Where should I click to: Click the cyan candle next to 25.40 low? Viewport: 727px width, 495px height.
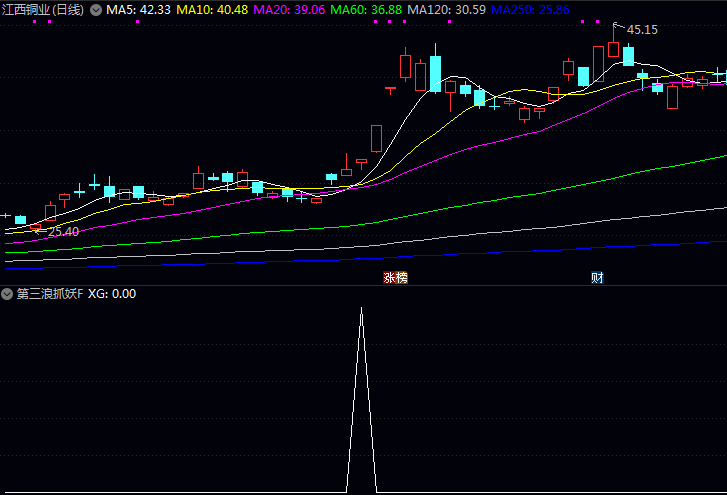point(20,219)
